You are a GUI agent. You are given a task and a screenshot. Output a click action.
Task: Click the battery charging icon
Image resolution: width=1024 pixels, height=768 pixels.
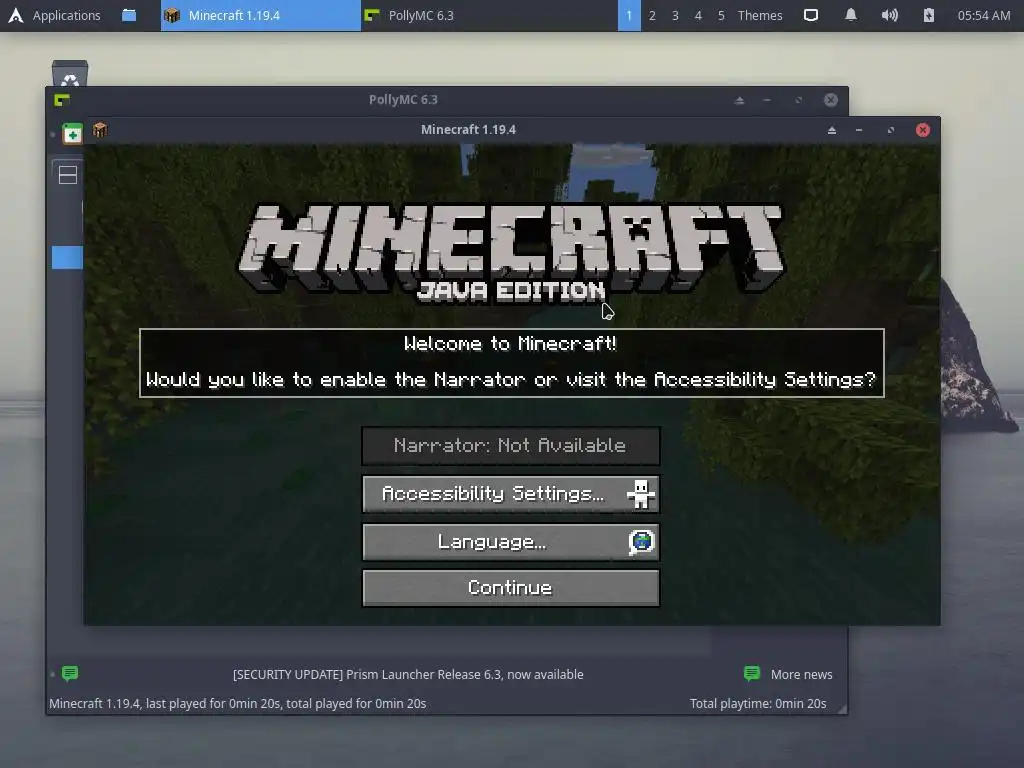point(929,15)
